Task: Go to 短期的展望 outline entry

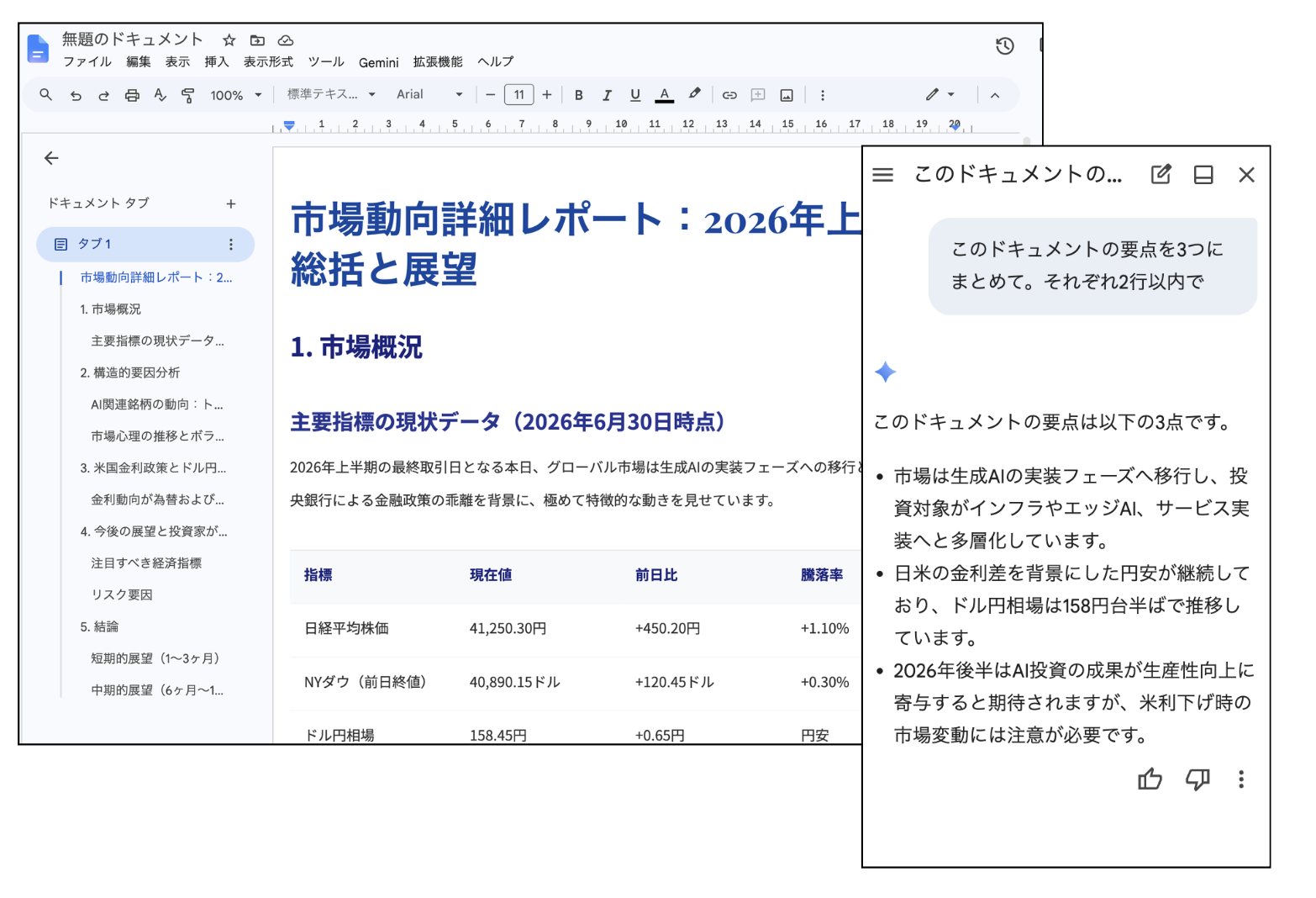Action: (155, 658)
